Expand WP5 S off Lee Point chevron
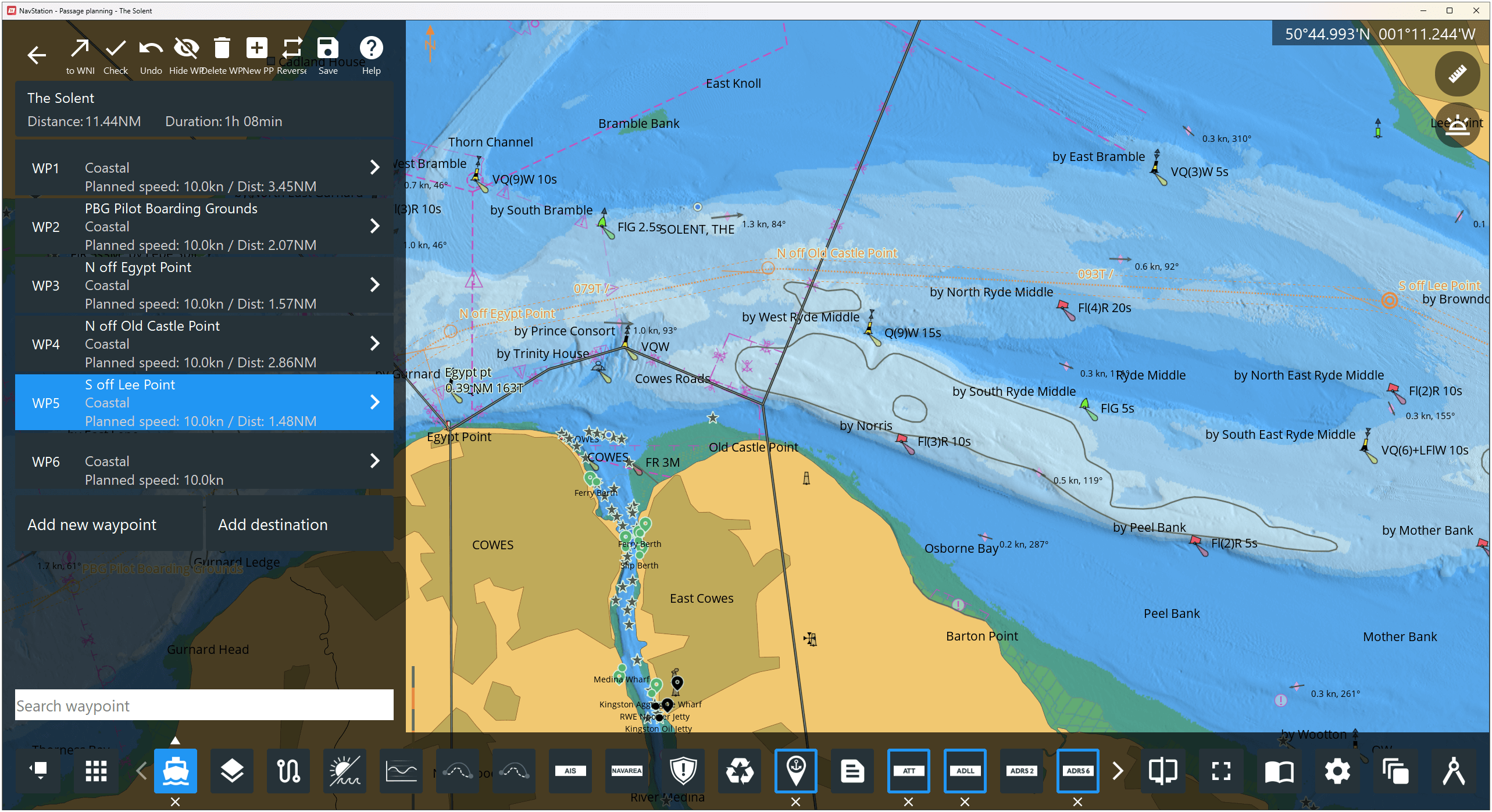 point(375,402)
